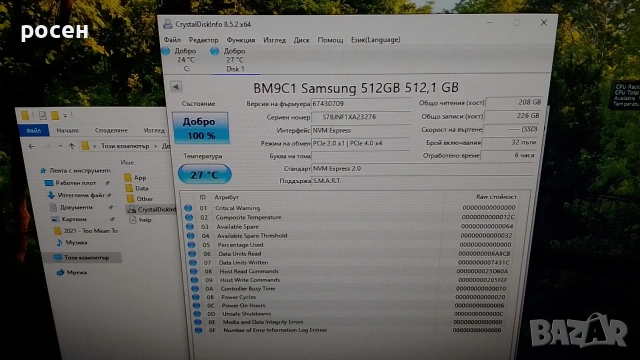Click Този компютър in Explorer address bar
Viewport: 640px width, 360px height.
[x=125, y=146]
